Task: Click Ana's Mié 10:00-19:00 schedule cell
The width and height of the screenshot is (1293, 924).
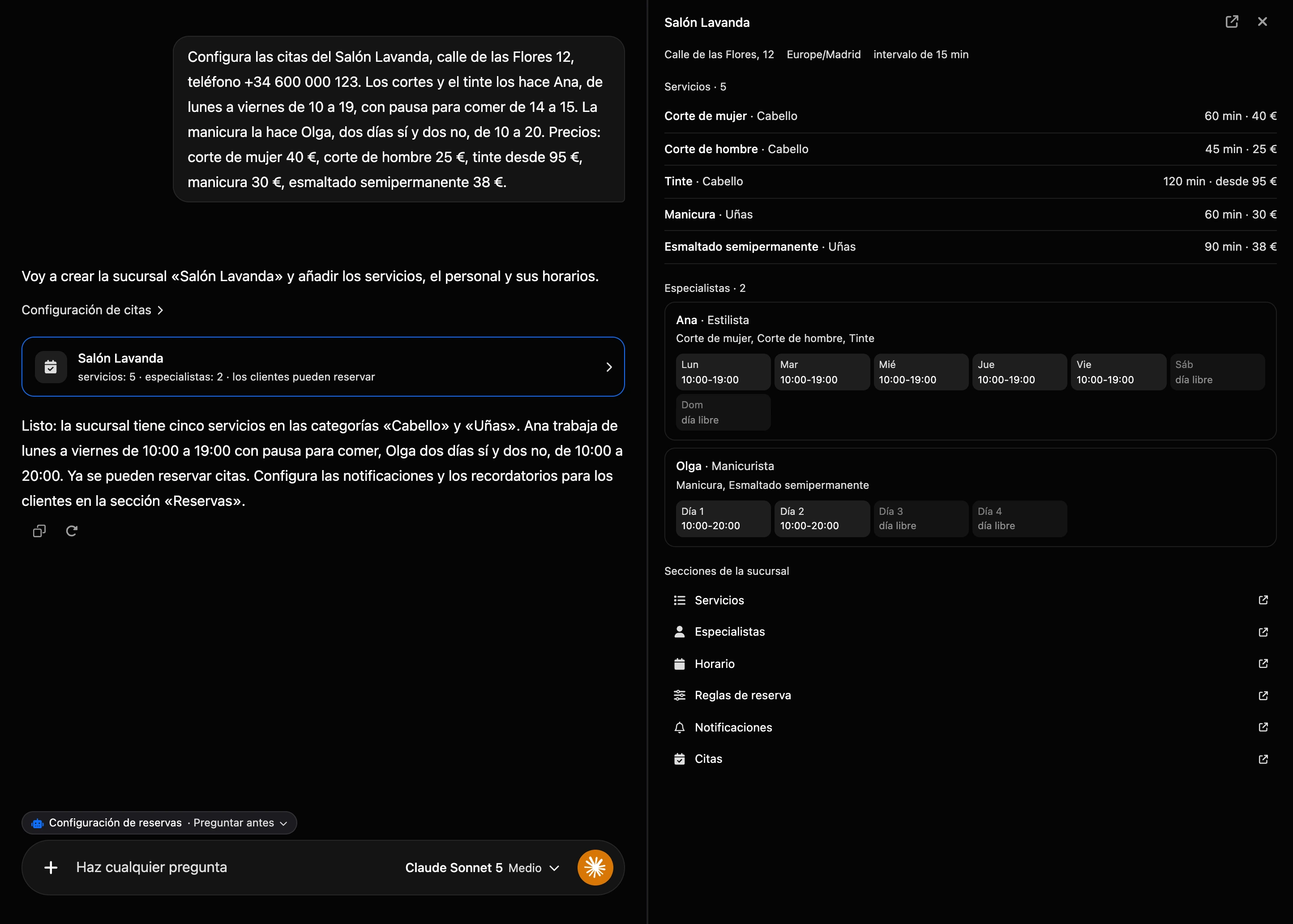Action: tap(921, 372)
